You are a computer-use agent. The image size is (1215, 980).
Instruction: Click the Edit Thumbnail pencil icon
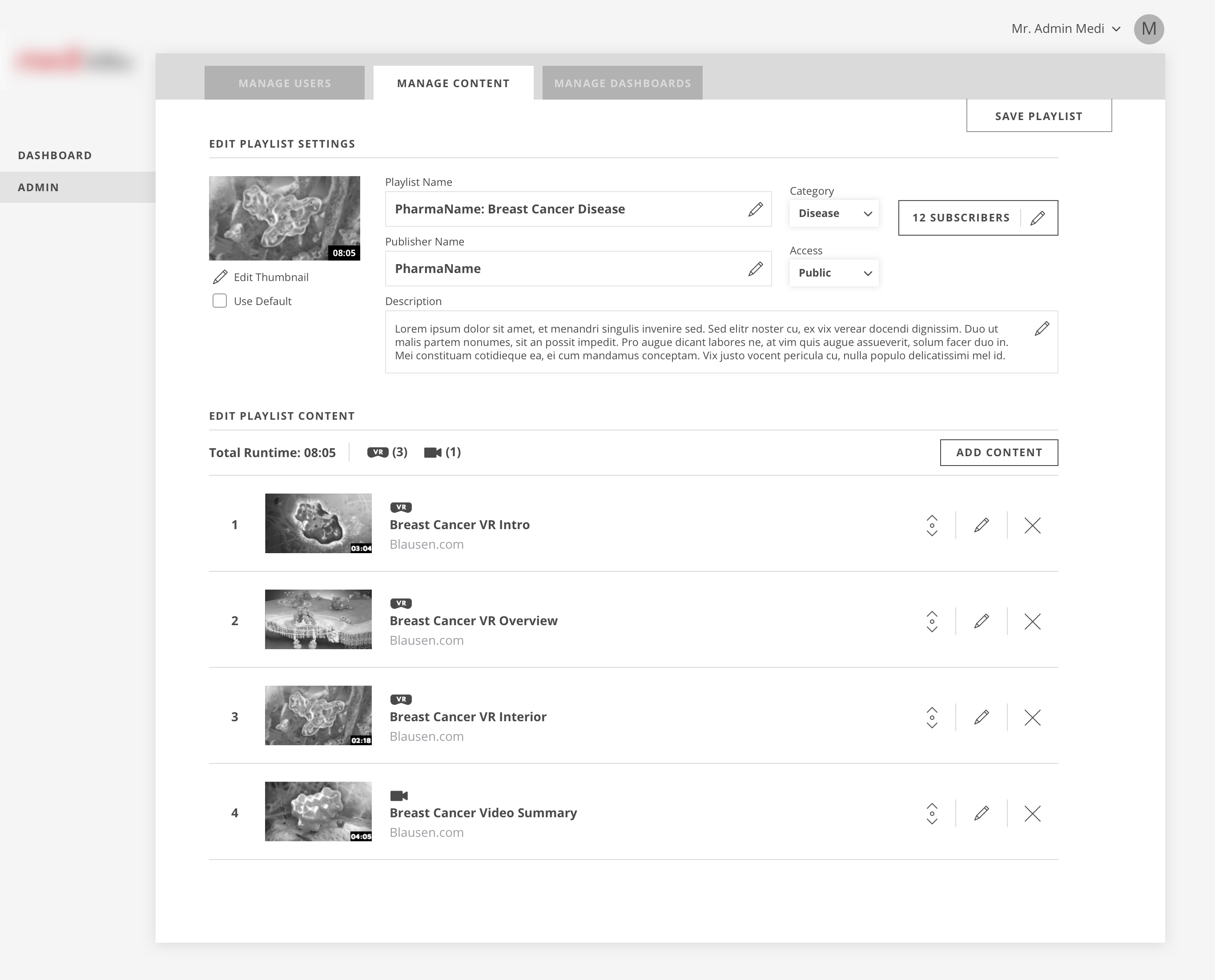(220, 277)
